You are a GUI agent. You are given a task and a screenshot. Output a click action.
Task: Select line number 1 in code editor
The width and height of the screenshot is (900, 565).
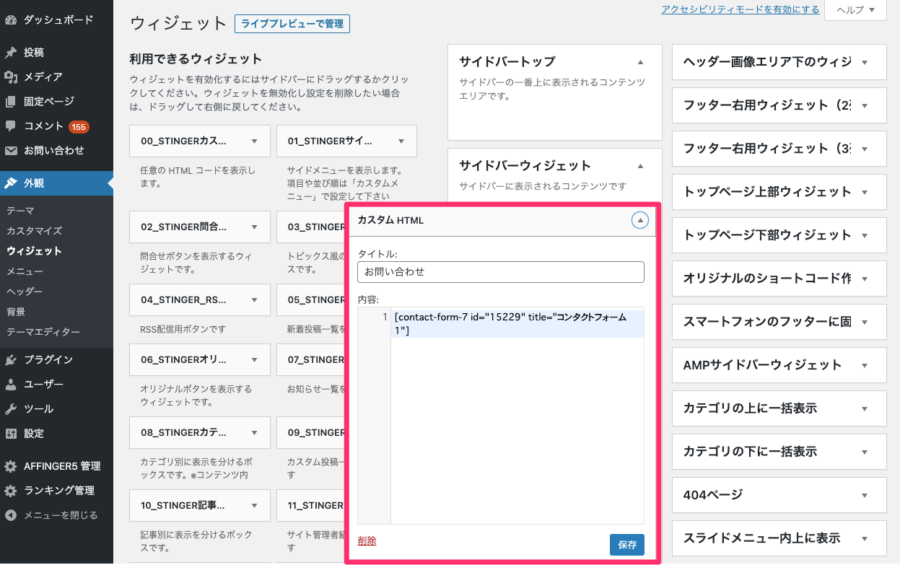point(385,317)
